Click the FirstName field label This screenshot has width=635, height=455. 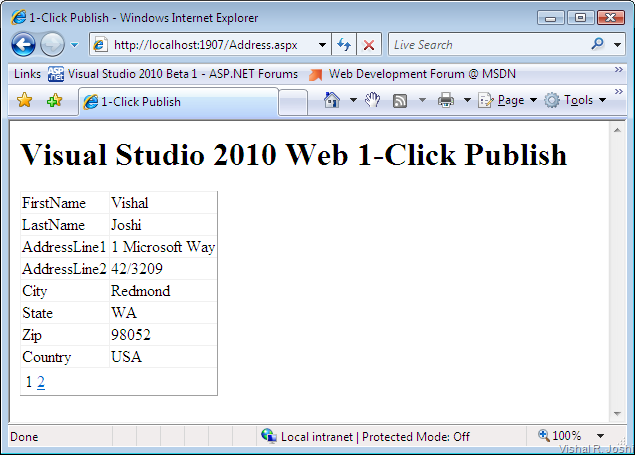[x=54, y=203]
